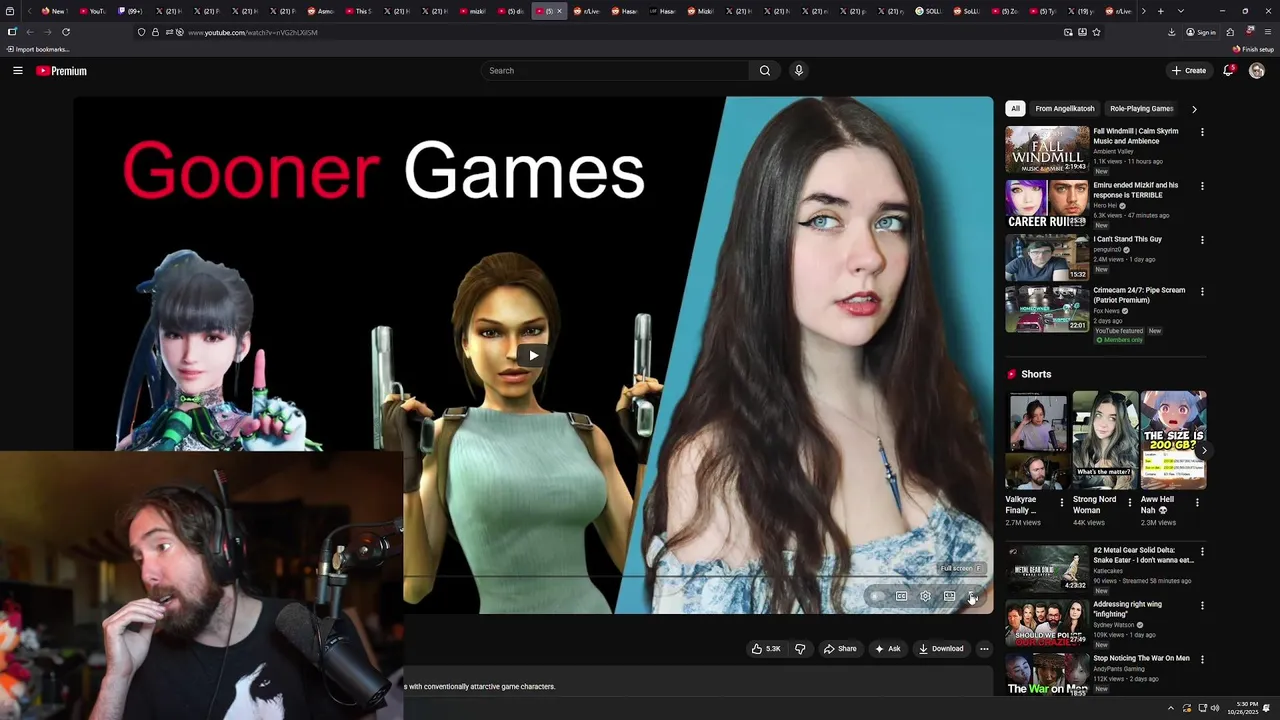Switch player to theater mode
The image size is (1280, 720).
point(949,596)
